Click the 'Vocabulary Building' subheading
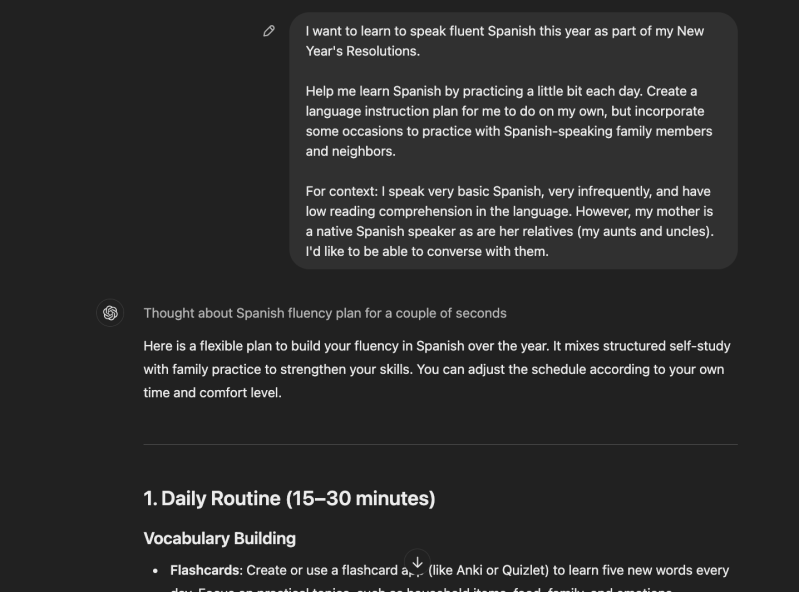 (x=220, y=538)
